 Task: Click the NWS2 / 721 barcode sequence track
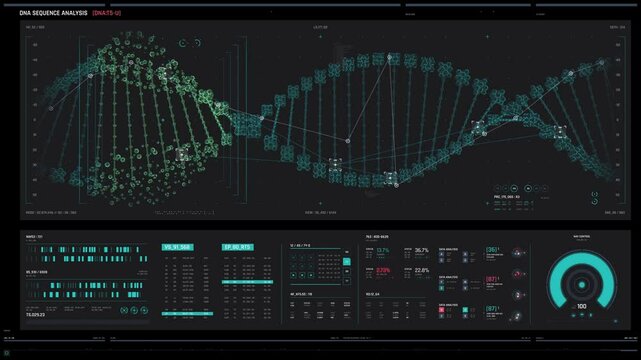(87, 254)
